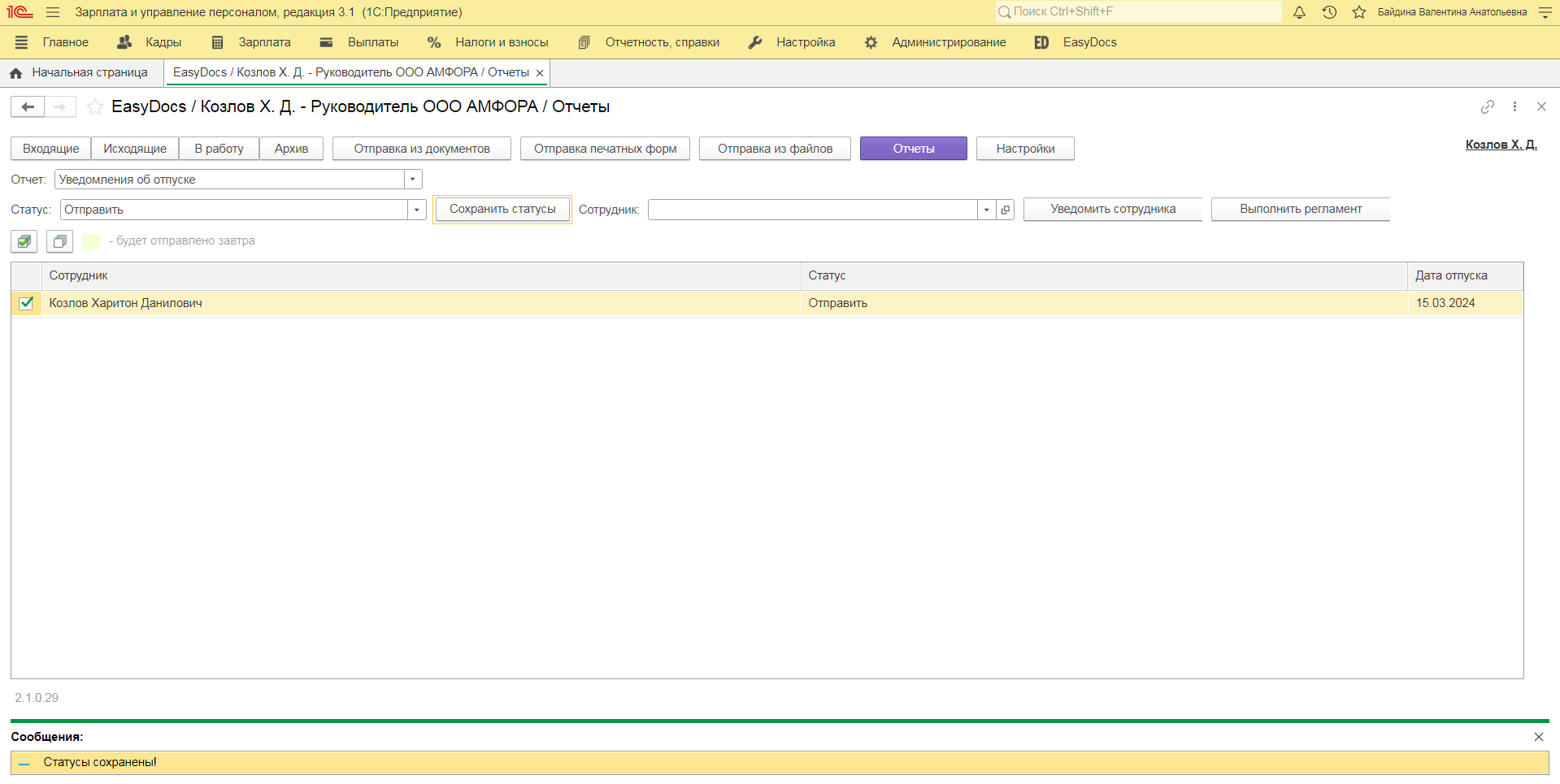The height and width of the screenshot is (784, 1560).
Task: Expand the Сотрудник dropdown list
Action: (x=987, y=210)
